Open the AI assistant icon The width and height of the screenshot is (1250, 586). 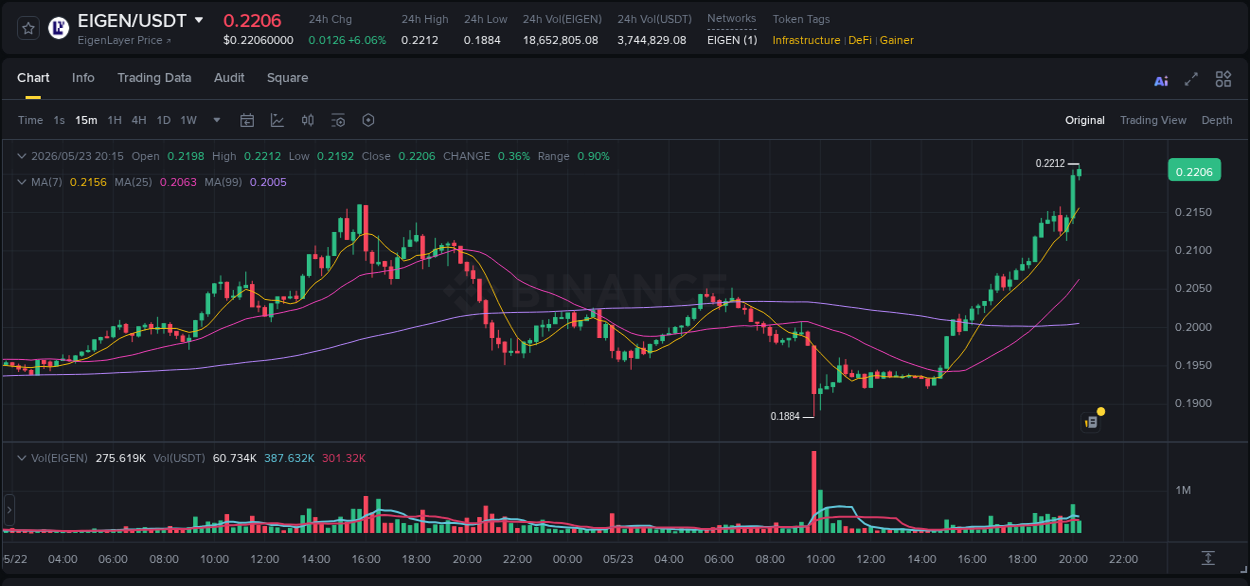coord(1161,80)
